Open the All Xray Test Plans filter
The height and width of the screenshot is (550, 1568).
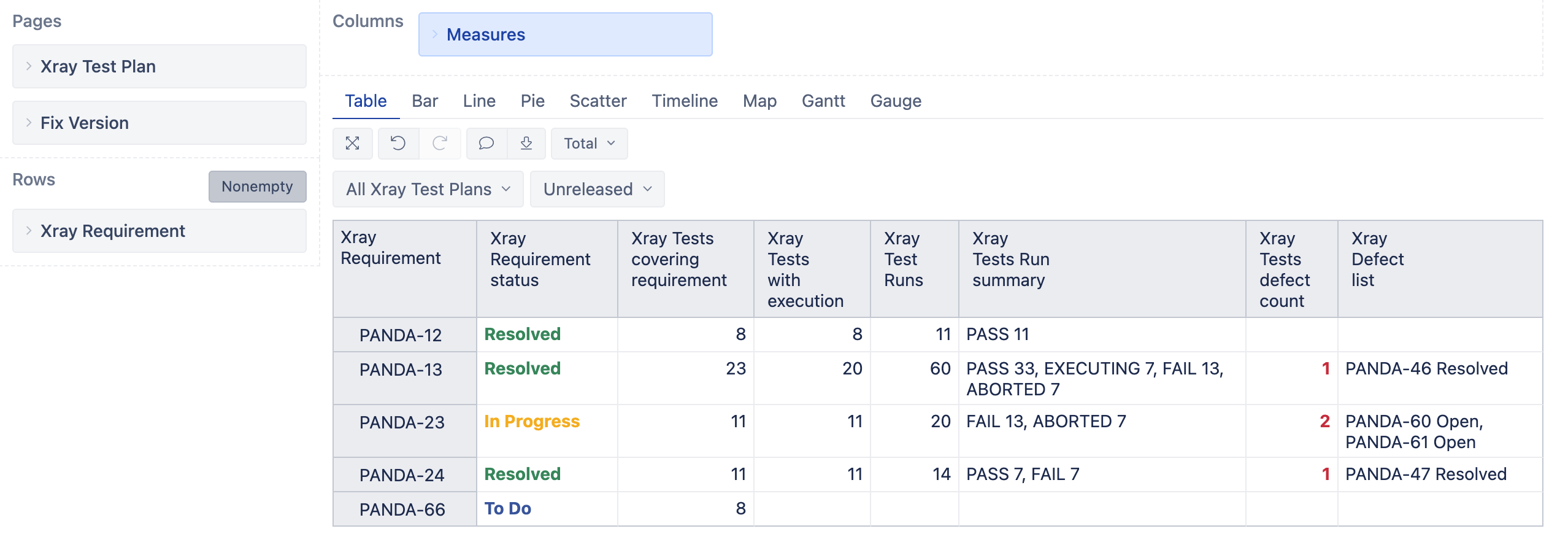coord(428,189)
